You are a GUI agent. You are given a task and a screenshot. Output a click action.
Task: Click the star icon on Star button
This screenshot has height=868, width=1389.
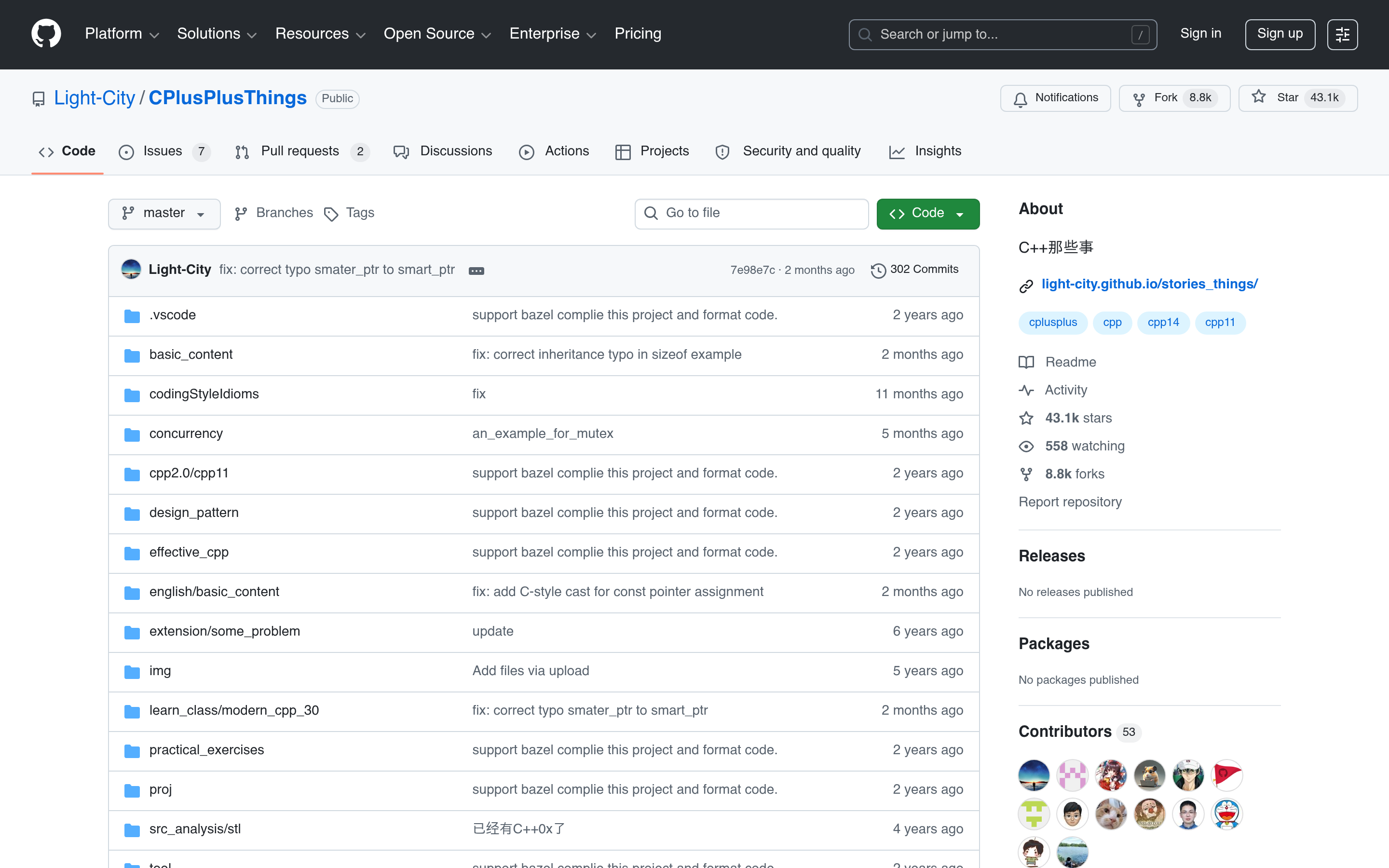point(1258,97)
